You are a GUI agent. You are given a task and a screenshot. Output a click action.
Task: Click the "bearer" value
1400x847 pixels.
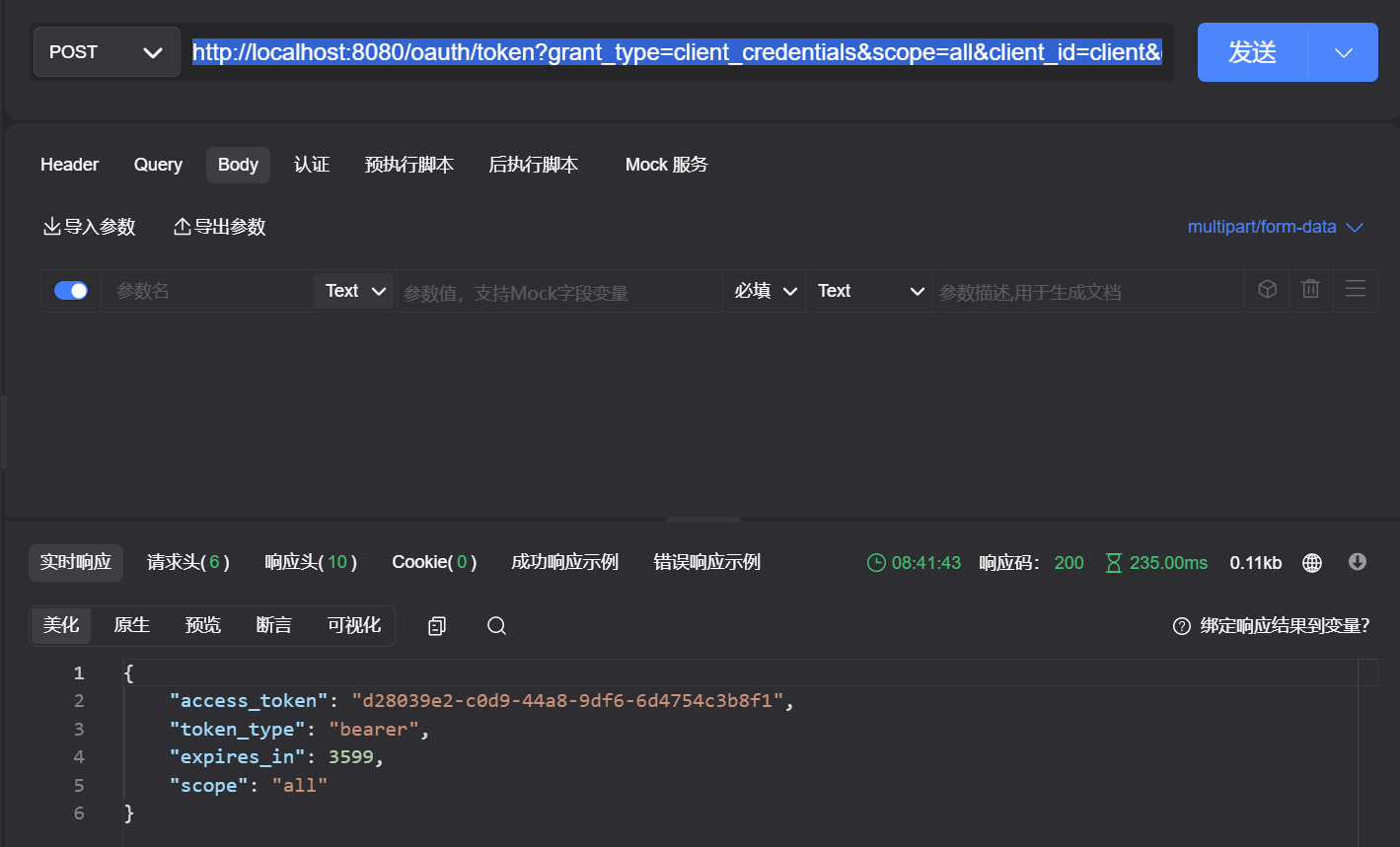click(374, 730)
